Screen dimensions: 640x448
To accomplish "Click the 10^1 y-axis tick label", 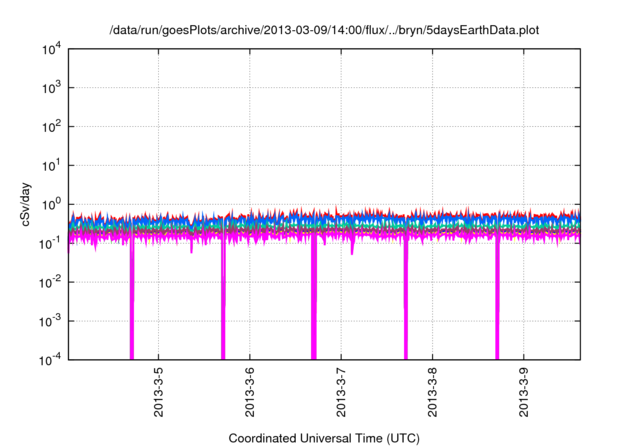I will 51,166.
